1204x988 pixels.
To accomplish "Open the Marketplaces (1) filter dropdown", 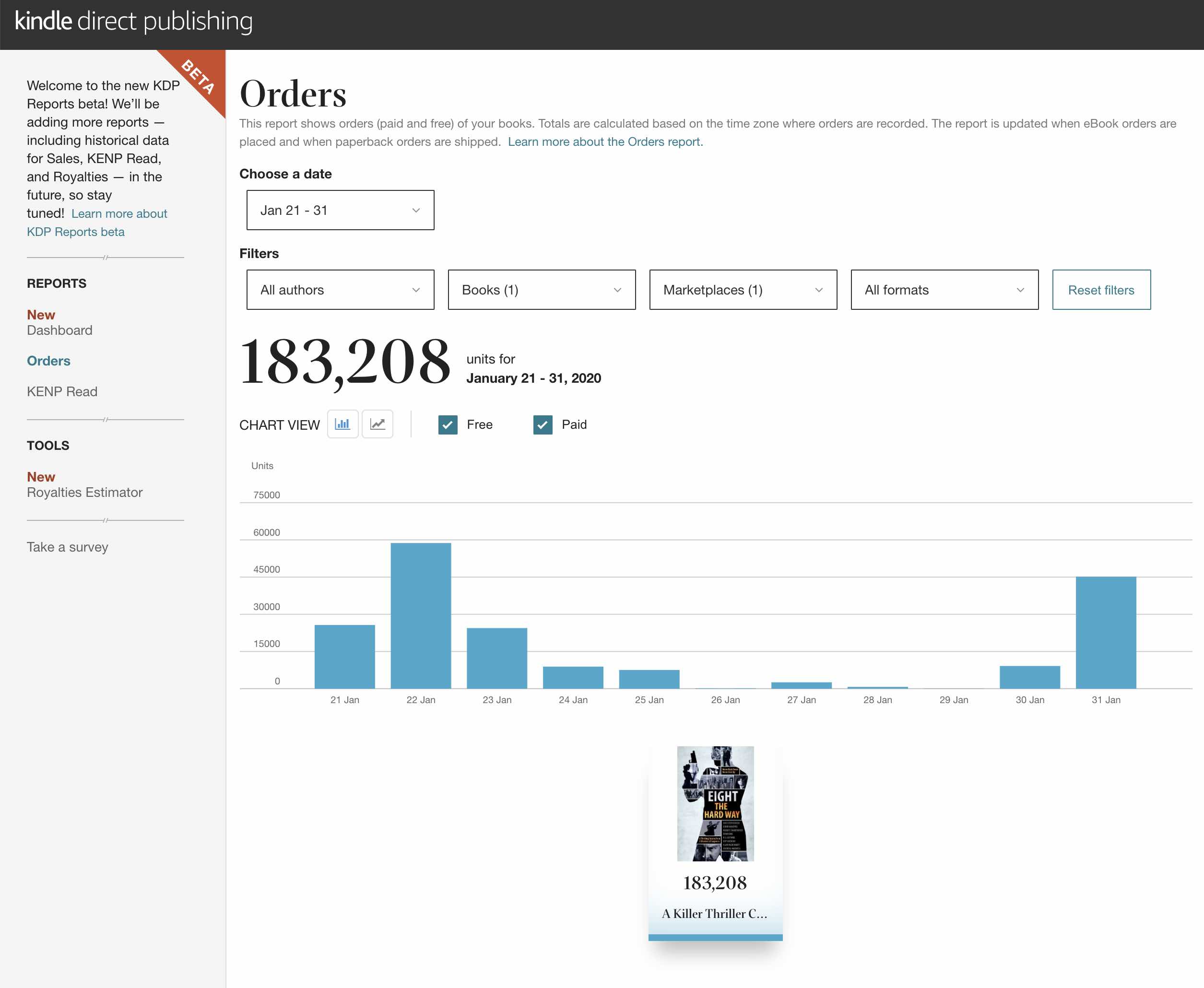I will point(743,290).
